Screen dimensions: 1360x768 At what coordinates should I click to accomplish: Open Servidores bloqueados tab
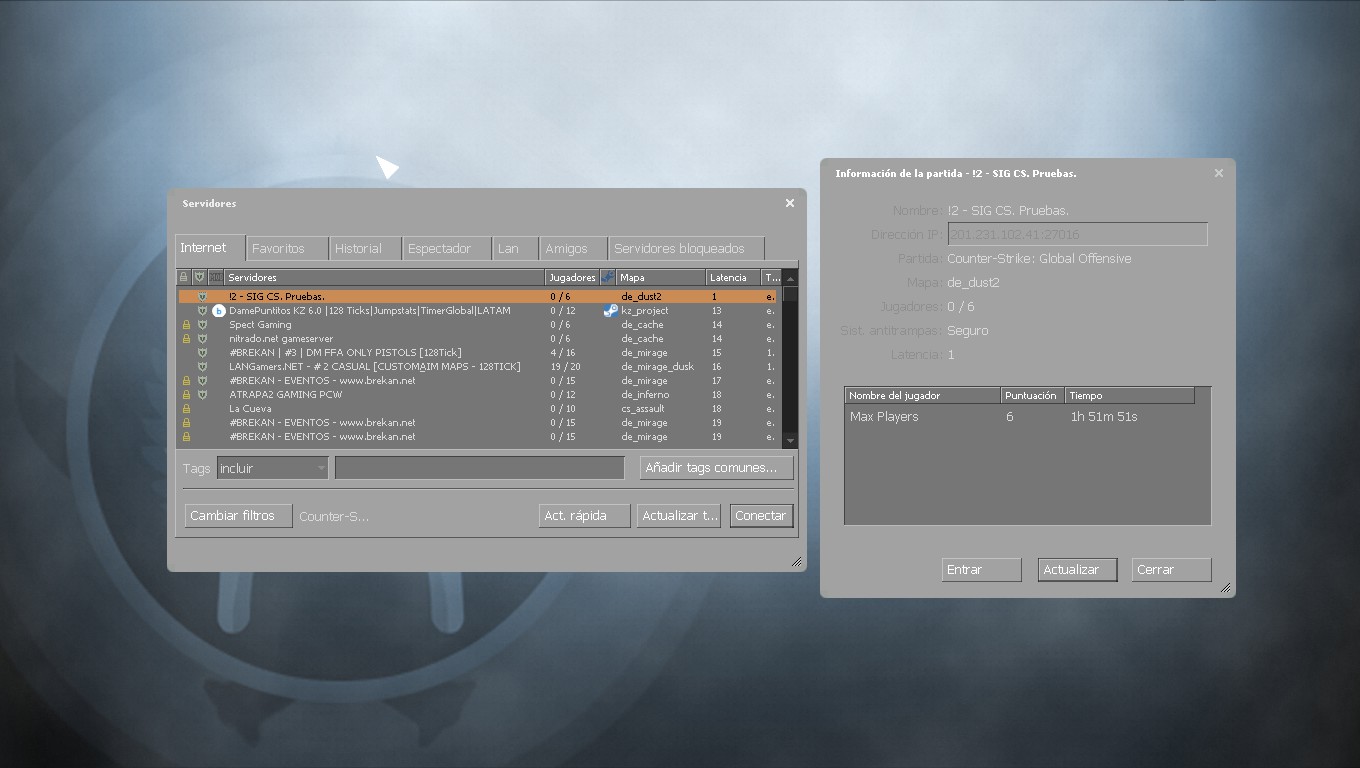687,248
